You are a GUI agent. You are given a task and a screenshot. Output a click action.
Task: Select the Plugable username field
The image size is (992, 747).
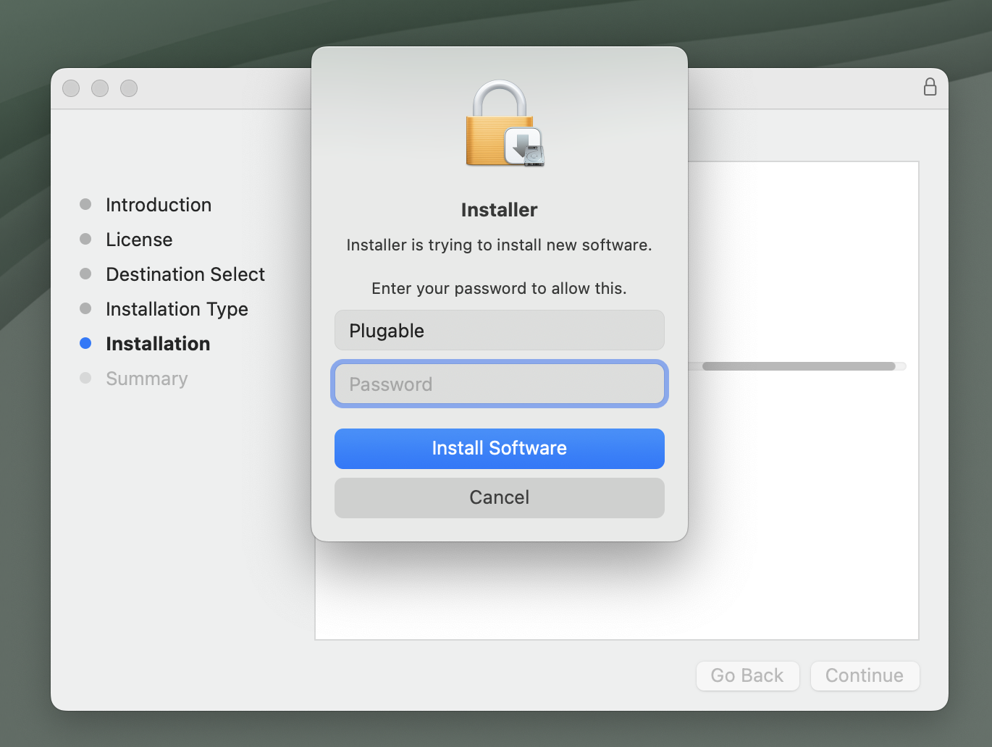point(499,330)
